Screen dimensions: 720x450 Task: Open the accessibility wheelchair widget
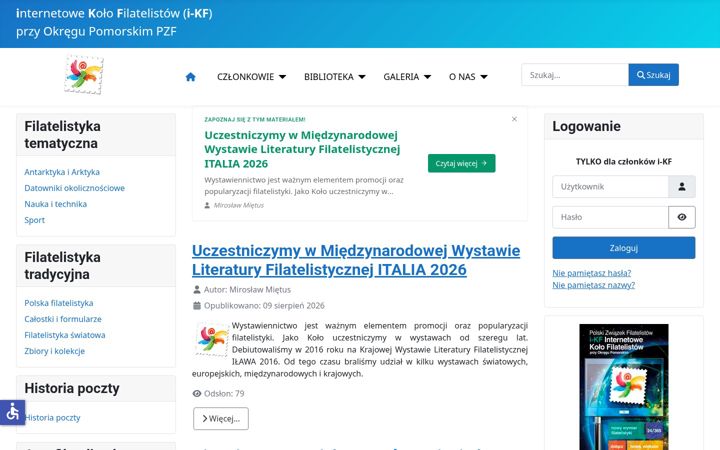pyautogui.click(x=12, y=412)
